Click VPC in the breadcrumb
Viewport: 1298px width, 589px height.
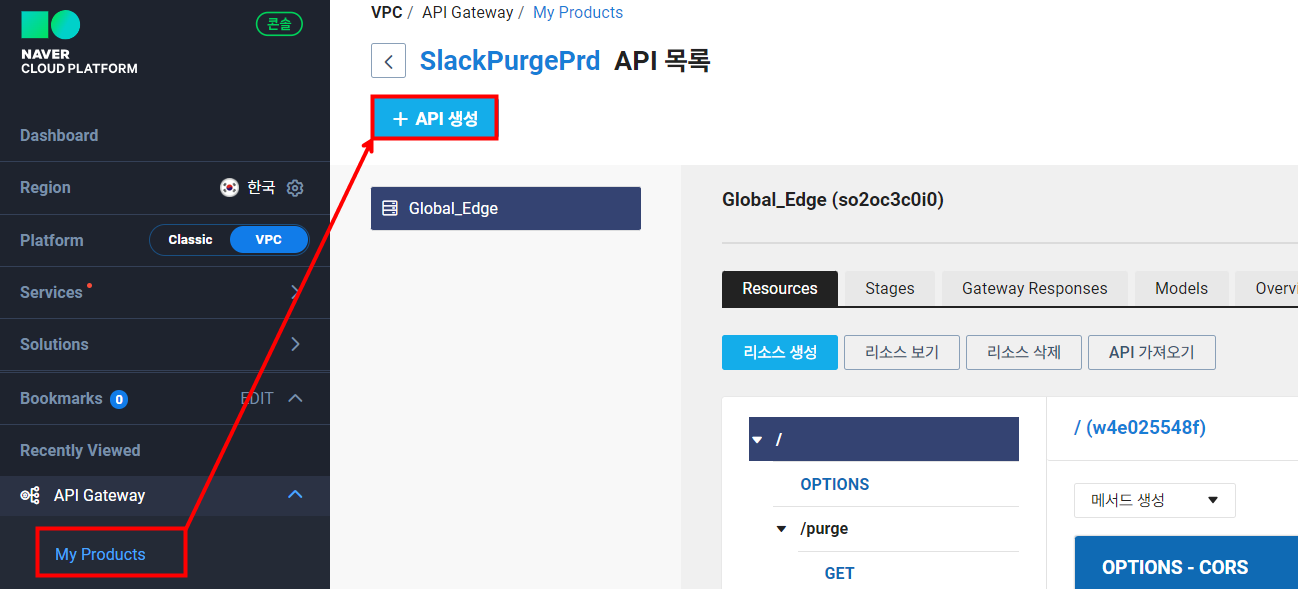[x=387, y=13]
